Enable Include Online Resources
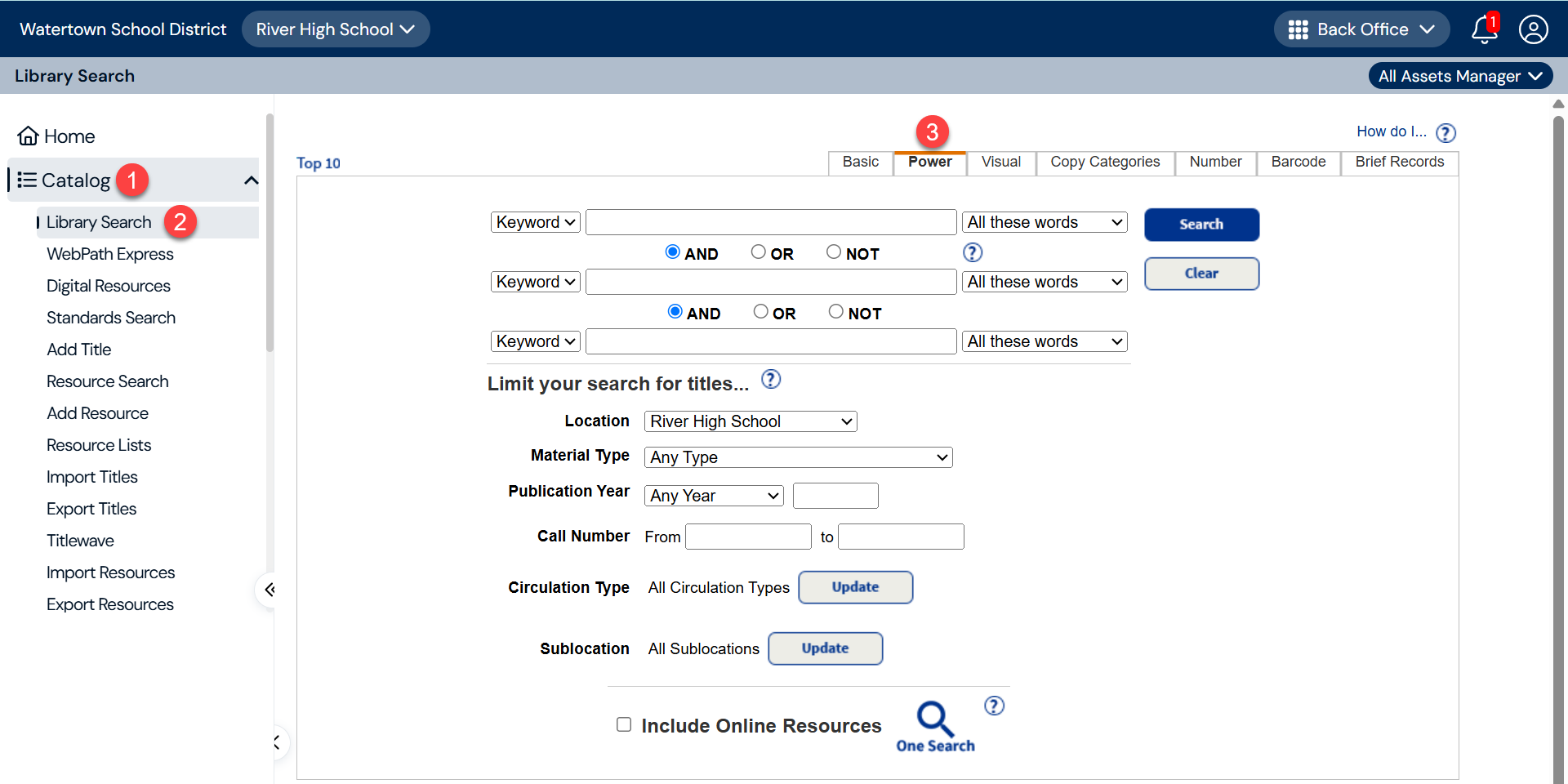This screenshot has width=1568, height=784. (623, 724)
